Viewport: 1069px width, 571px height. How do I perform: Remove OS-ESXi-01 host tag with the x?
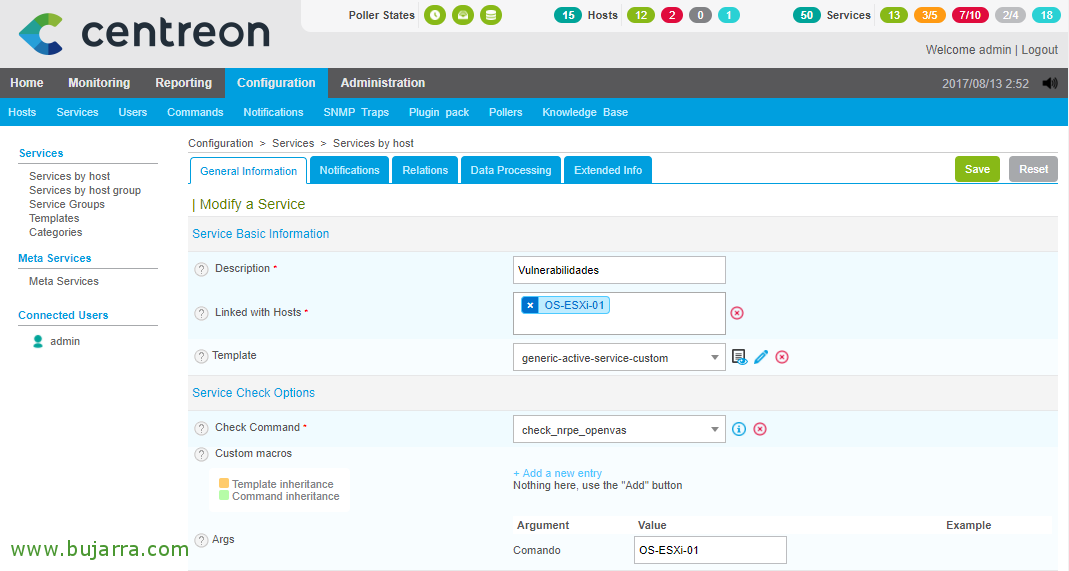(530, 305)
